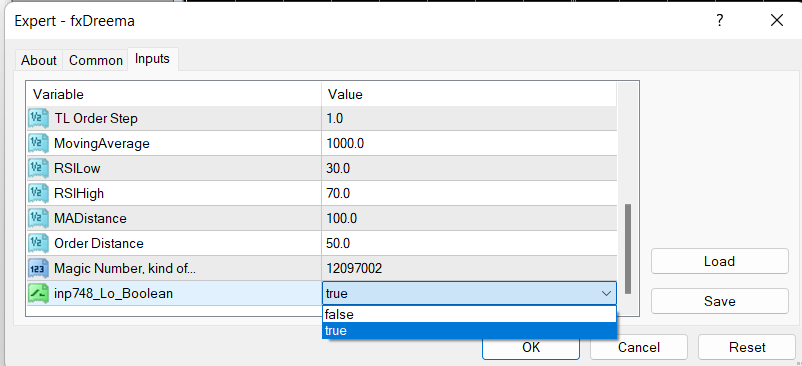Select the Inputs tab
The height and width of the screenshot is (366, 802).
[x=152, y=59]
